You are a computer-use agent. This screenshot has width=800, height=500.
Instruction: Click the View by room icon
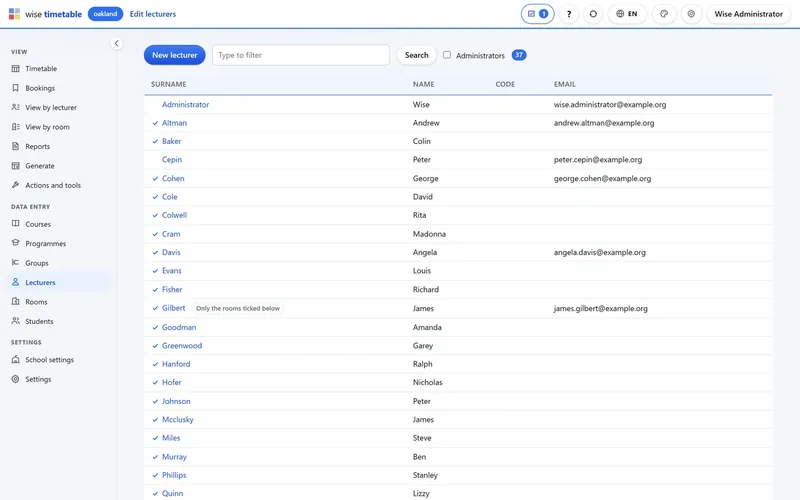tap(15, 127)
